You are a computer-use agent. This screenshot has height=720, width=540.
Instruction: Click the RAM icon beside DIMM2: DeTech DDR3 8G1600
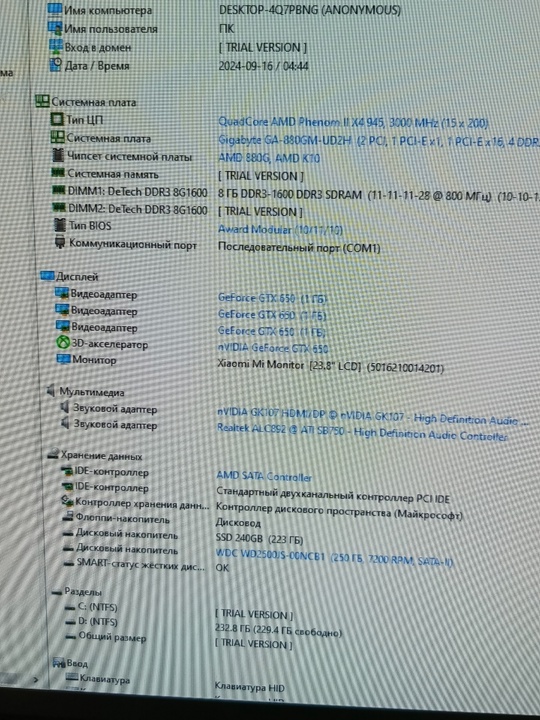coord(59,208)
